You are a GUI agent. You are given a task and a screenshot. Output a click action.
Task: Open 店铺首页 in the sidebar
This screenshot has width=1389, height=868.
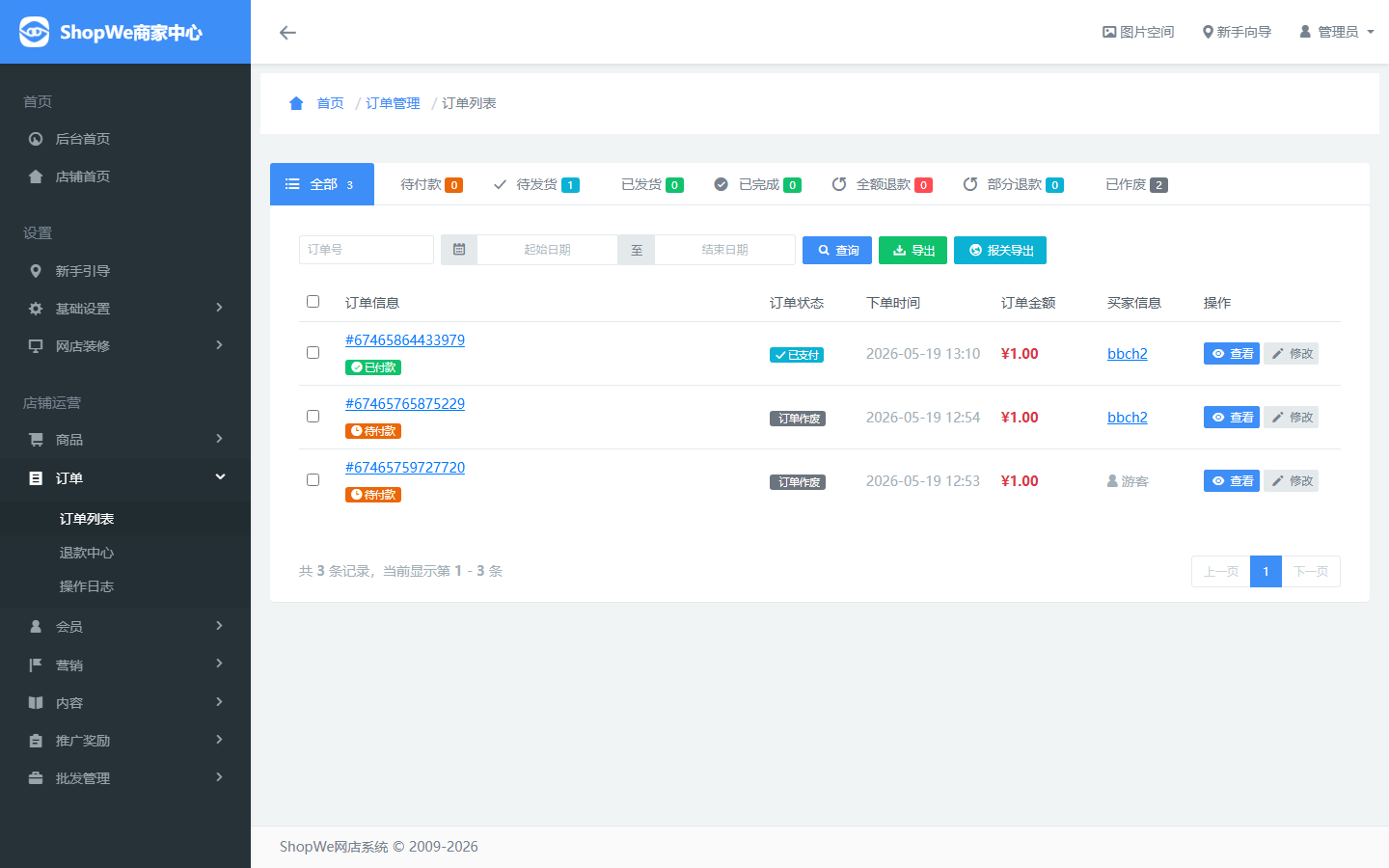125,176
